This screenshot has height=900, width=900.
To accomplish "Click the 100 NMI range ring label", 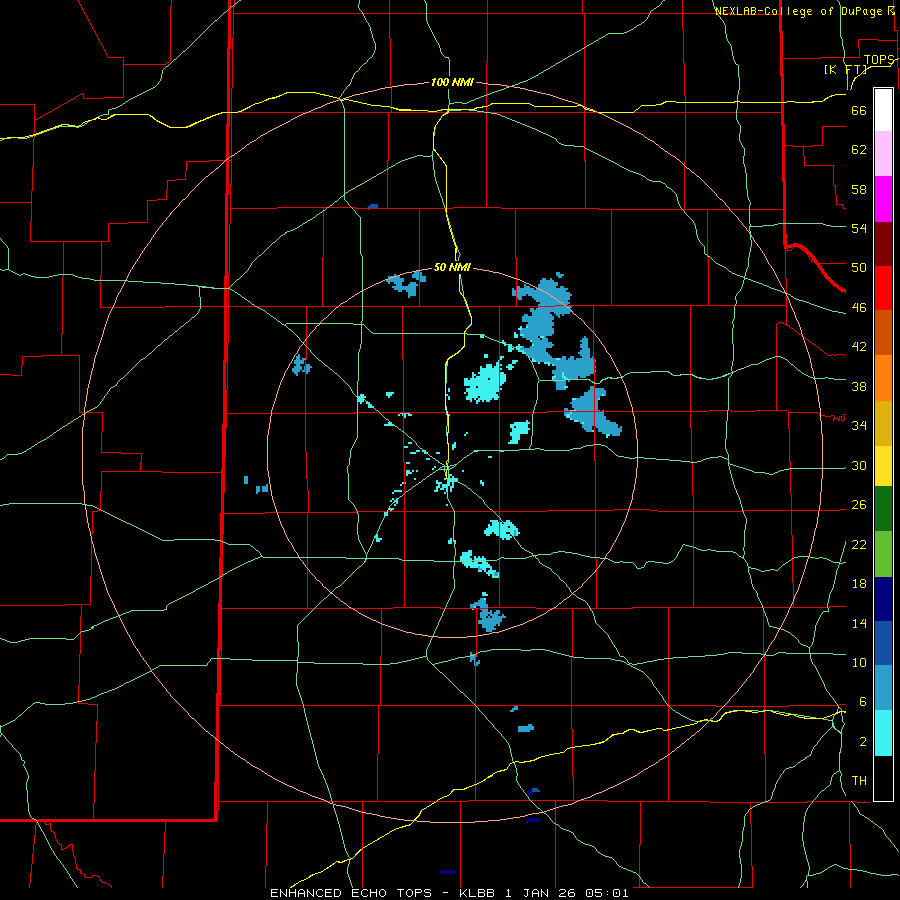I will (x=452, y=82).
